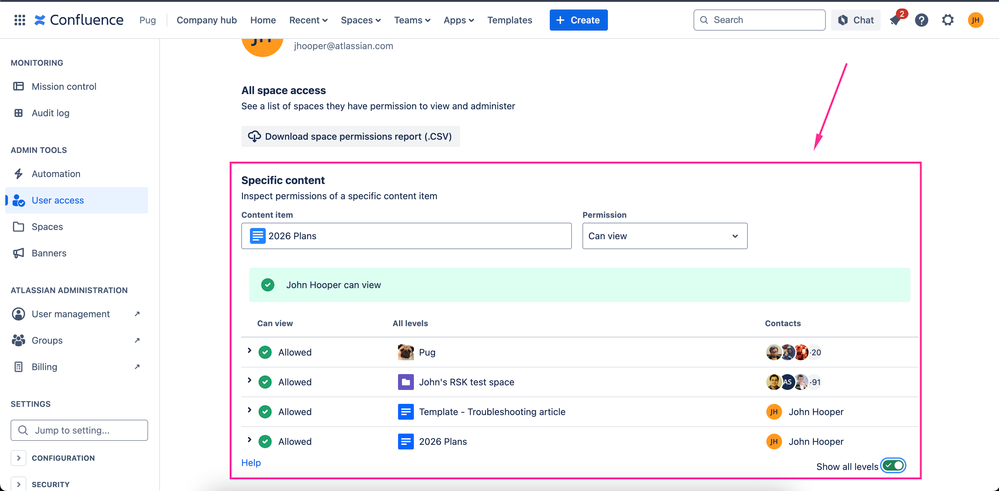This screenshot has width=999, height=491.
Task: Click the Confluence logo
Action: [x=79, y=20]
